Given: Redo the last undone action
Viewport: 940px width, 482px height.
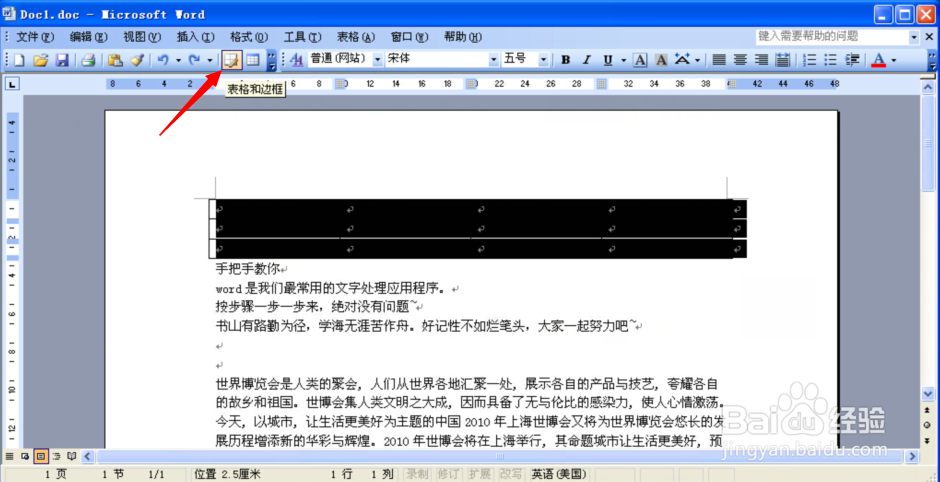Looking at the screenshot, I should coord(194,60).
